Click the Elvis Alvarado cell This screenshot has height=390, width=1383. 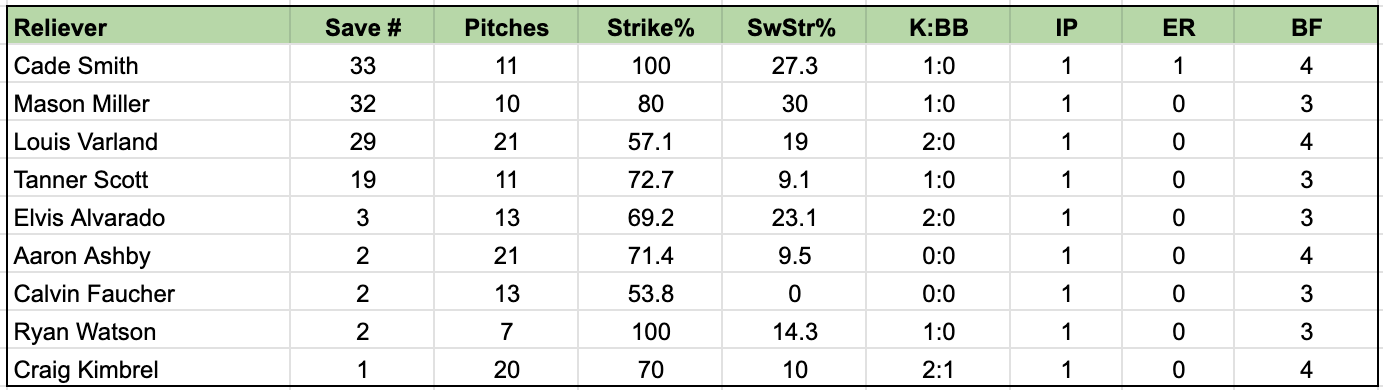coord(149,218)
